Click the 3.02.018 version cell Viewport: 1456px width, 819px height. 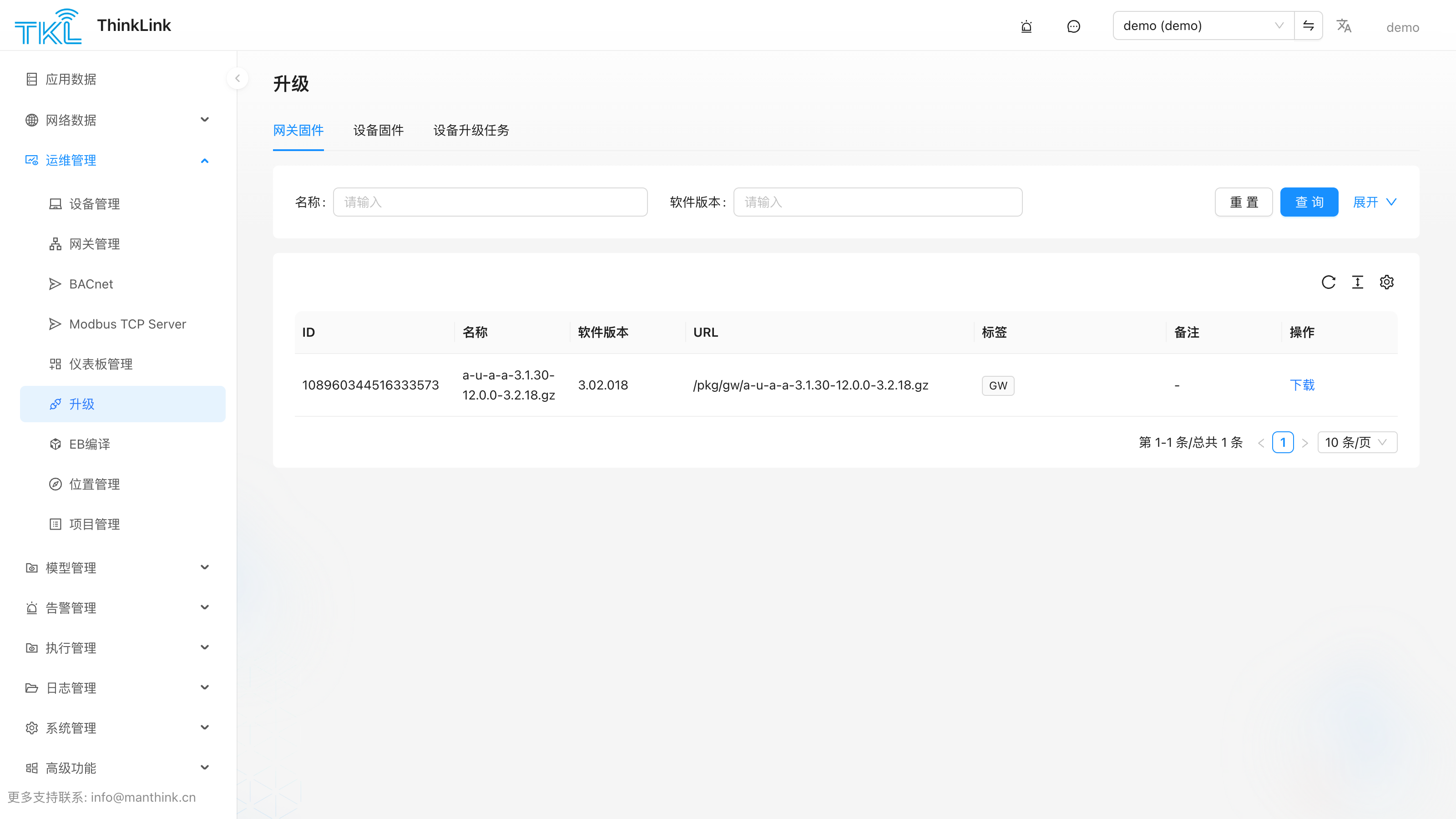point(603,385)
